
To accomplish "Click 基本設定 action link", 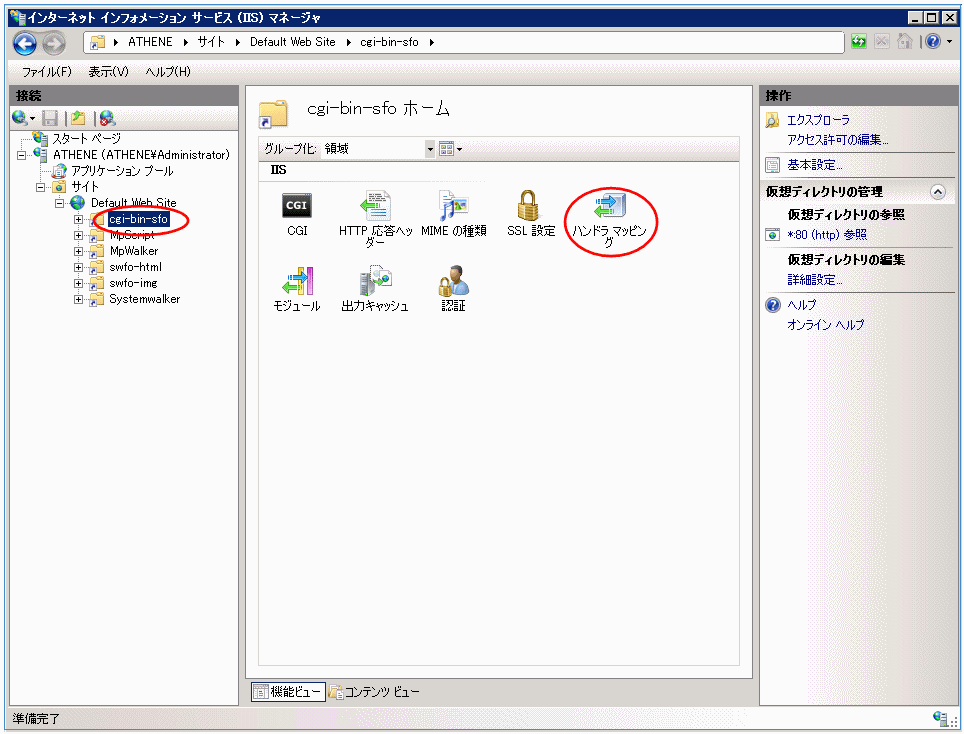I will 814,165.
